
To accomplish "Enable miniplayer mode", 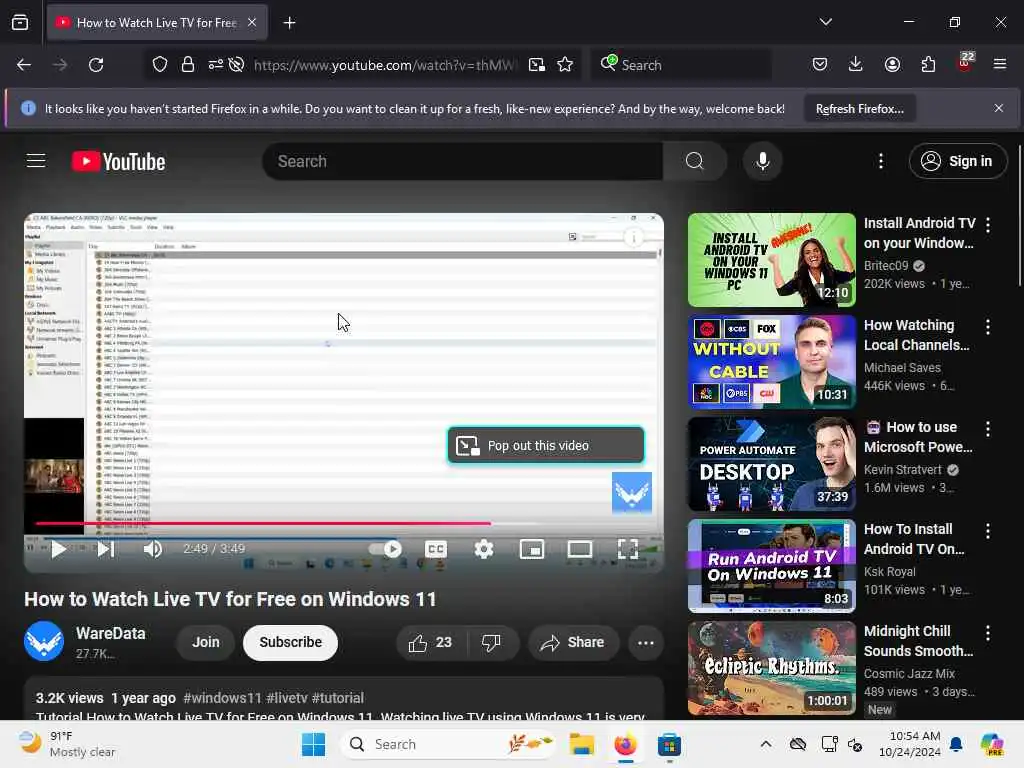I will (x=532, y=549).
